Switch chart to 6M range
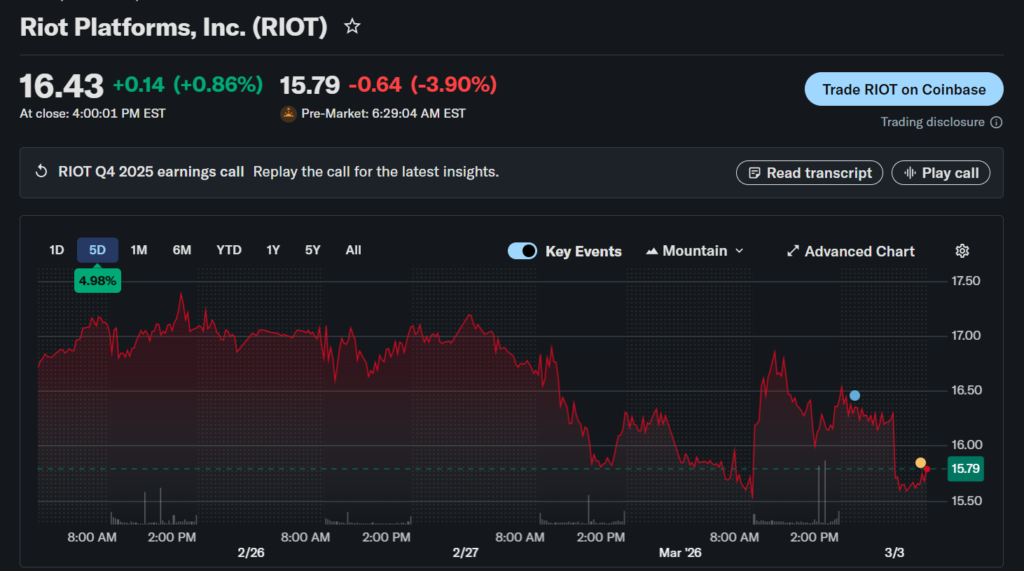This screenshot has width=1024, height=571. coord(182,250)
